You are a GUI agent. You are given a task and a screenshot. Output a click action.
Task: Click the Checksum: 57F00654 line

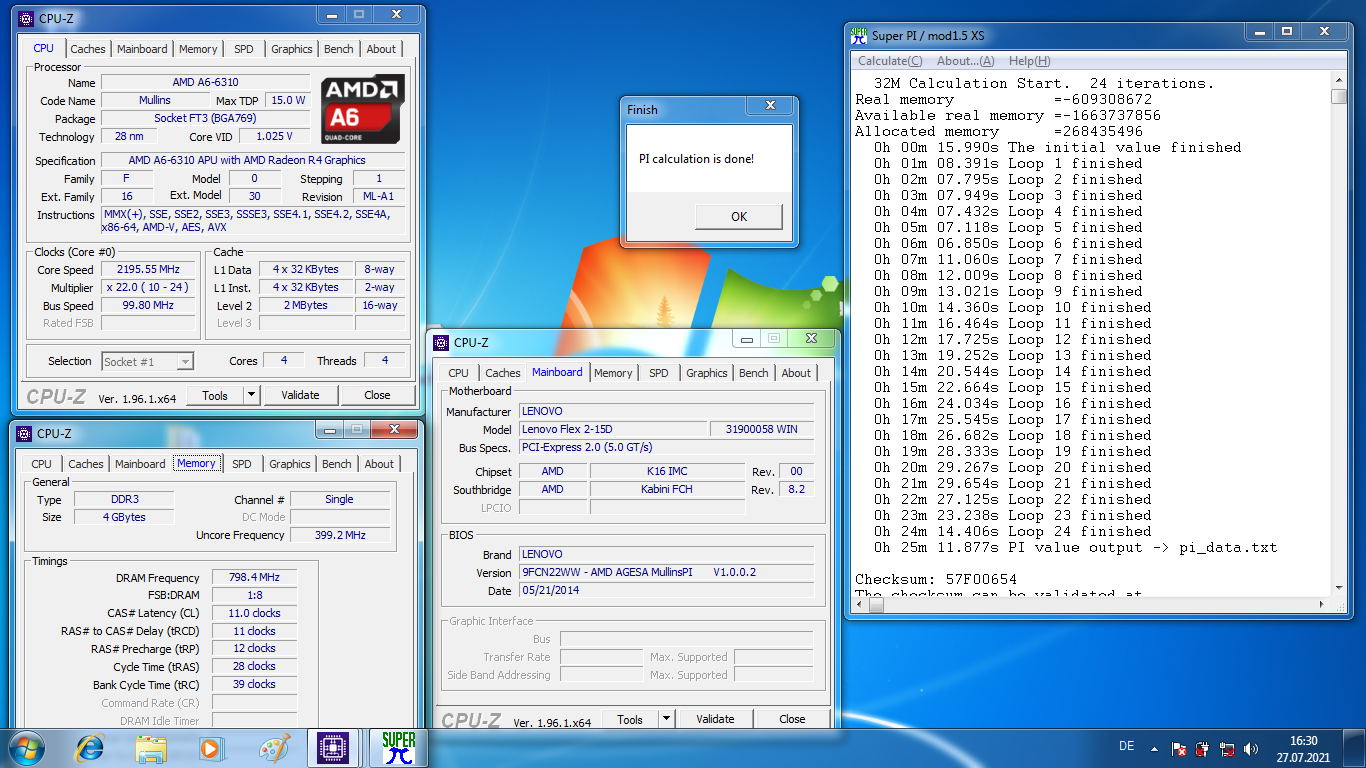[936, 579]
